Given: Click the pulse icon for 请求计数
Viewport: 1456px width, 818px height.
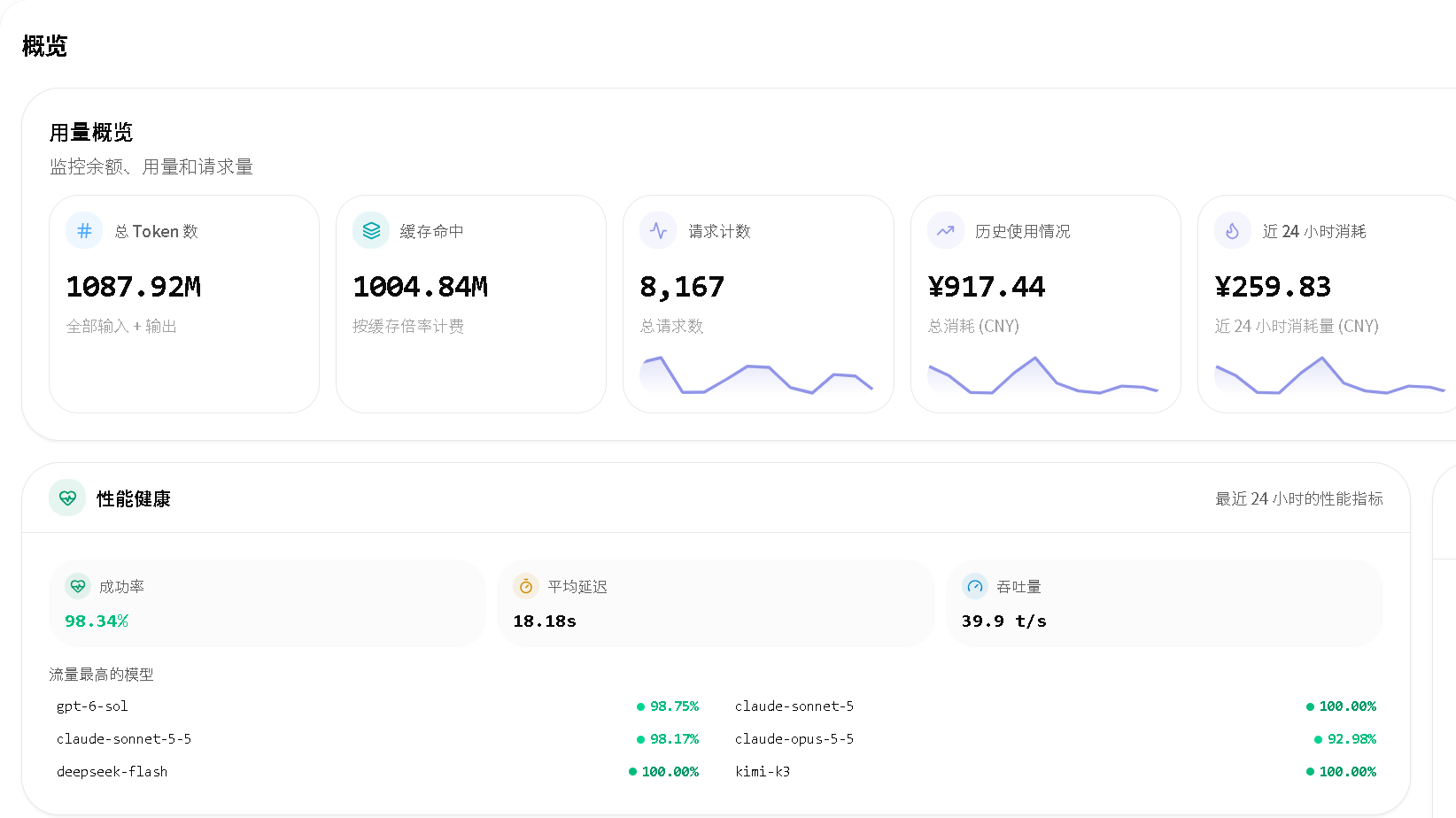Looking at the screenshot, I should point(658,231).
